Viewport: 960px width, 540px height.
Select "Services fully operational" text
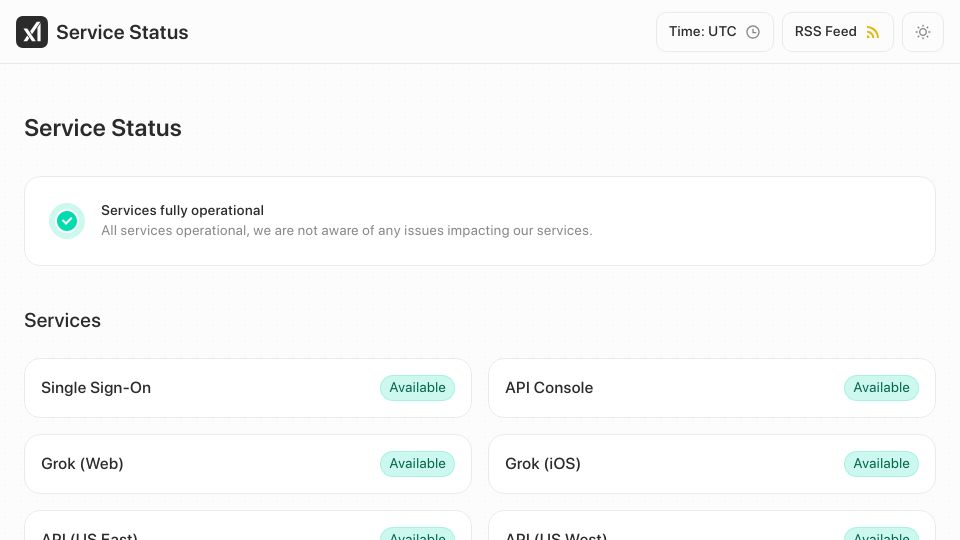point(182,210)
